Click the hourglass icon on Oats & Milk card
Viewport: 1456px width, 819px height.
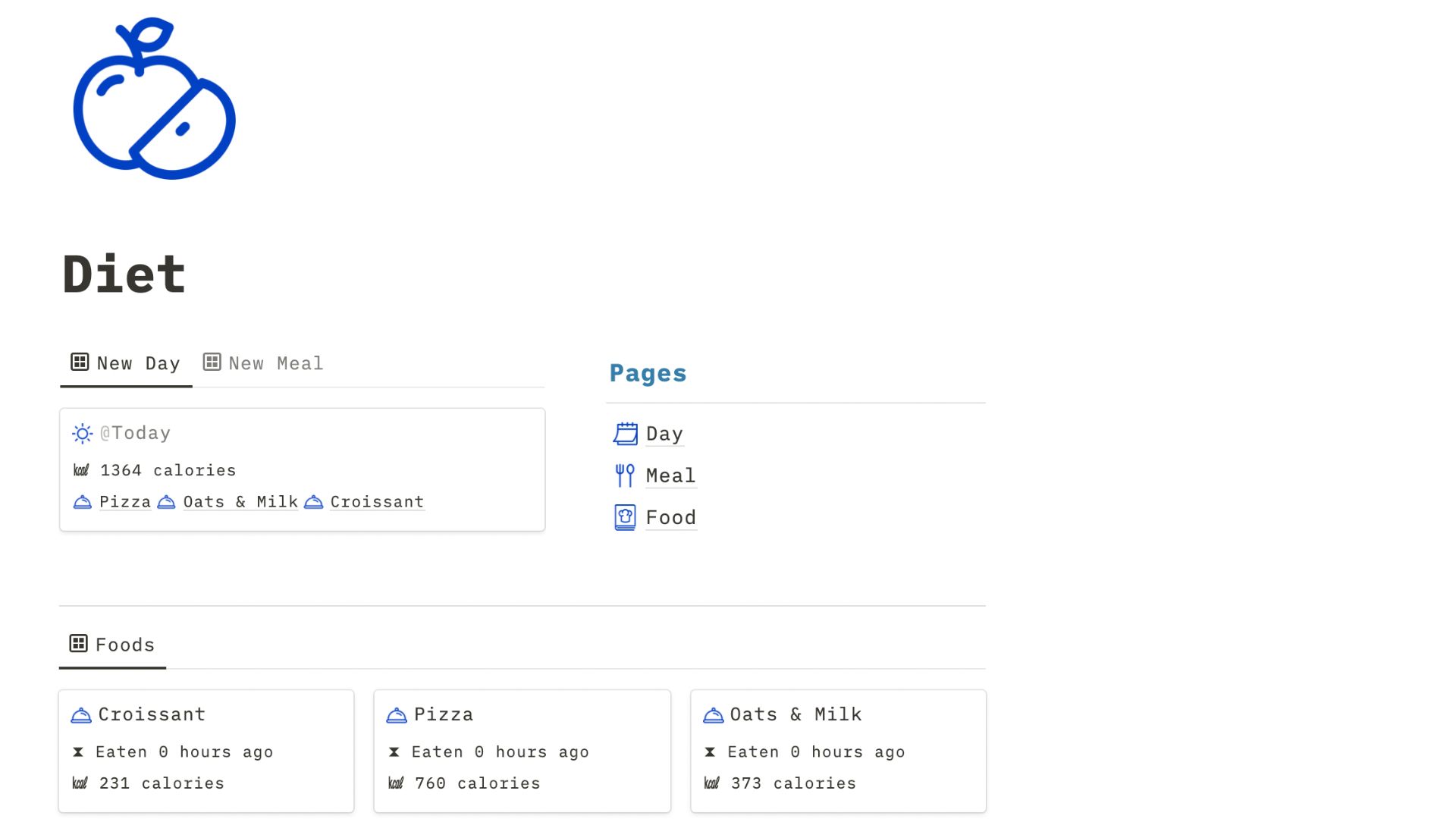coord(710,752)
